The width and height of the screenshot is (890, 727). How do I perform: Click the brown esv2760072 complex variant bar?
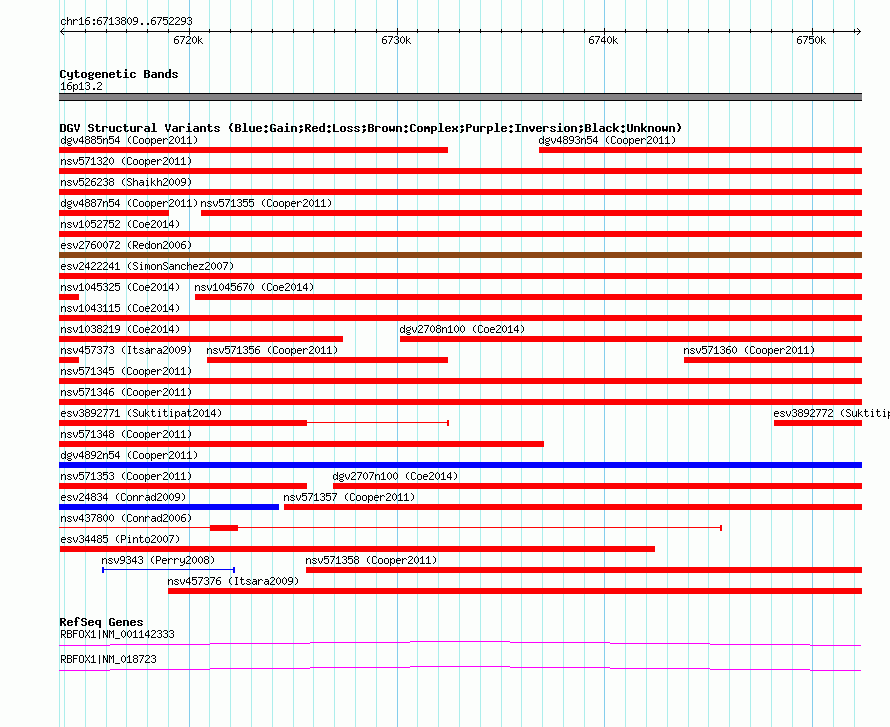[460, 255]
